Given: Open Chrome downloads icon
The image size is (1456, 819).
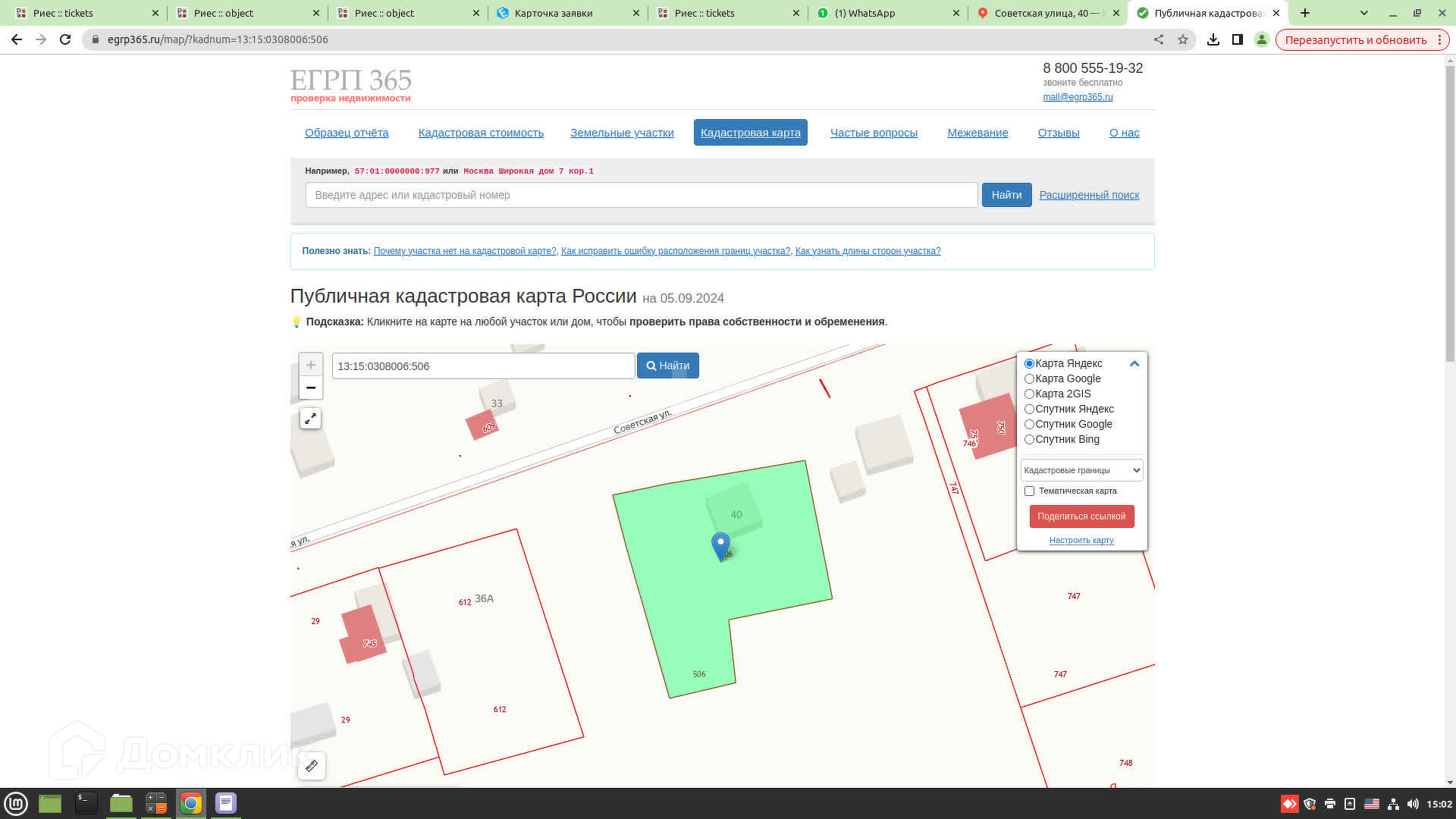Looking at the screenshot, I should coord(1213,39).
